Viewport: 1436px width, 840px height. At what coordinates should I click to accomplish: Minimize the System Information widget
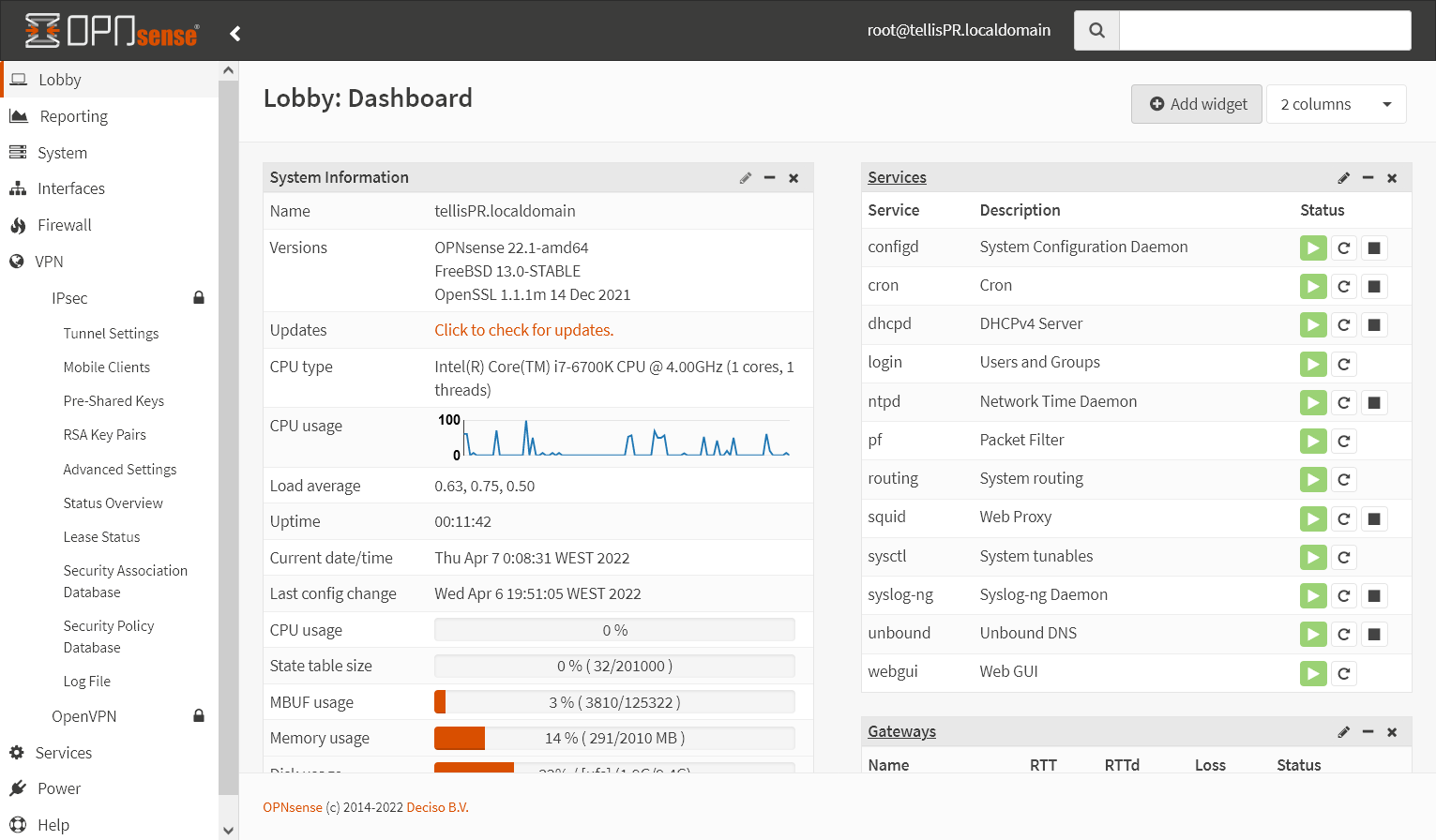(769, 178)
